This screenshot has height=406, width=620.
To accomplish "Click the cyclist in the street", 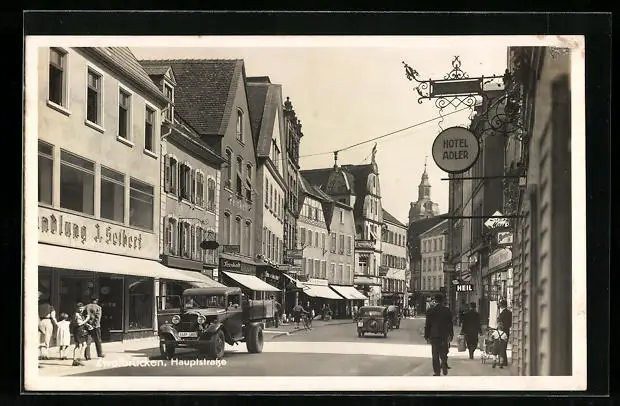I will pyautogui.click(x=306, y=317).
